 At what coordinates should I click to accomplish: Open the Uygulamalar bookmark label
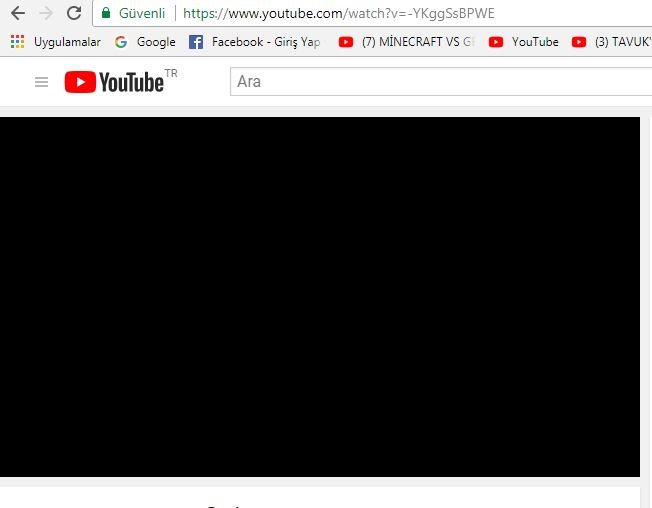(67, 42)
